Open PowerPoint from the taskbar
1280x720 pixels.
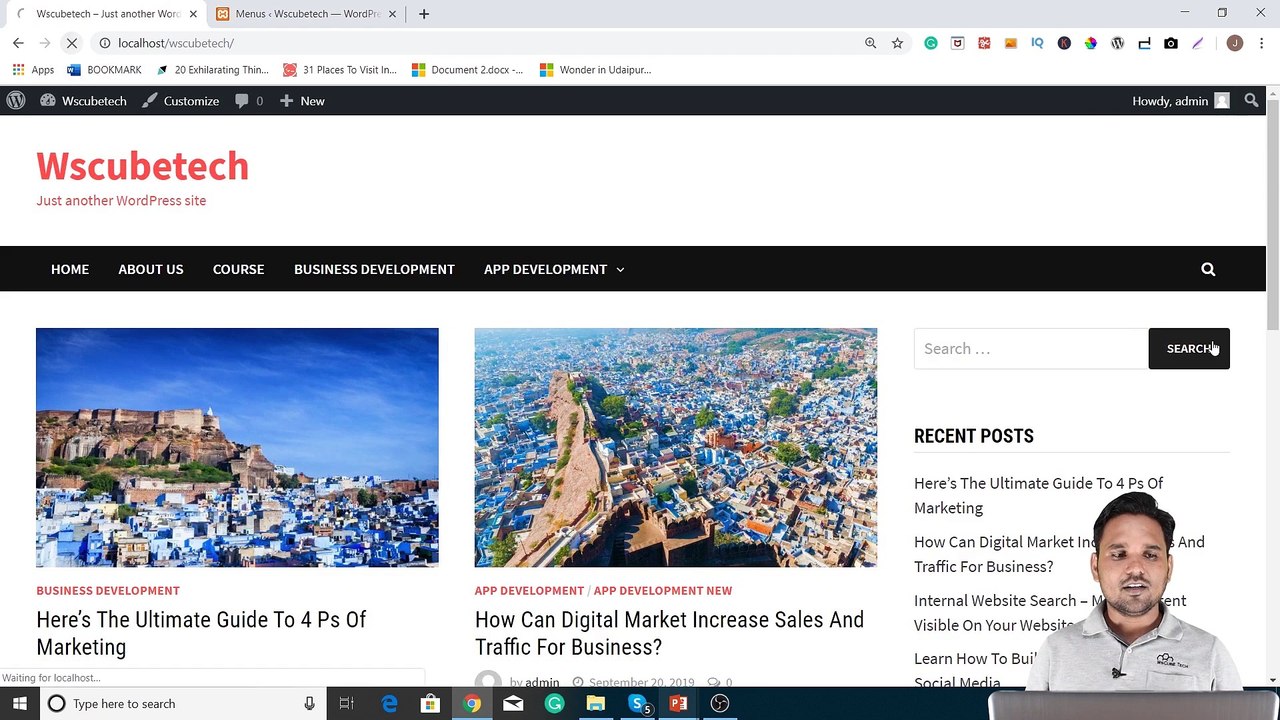[x=678, y=704]
